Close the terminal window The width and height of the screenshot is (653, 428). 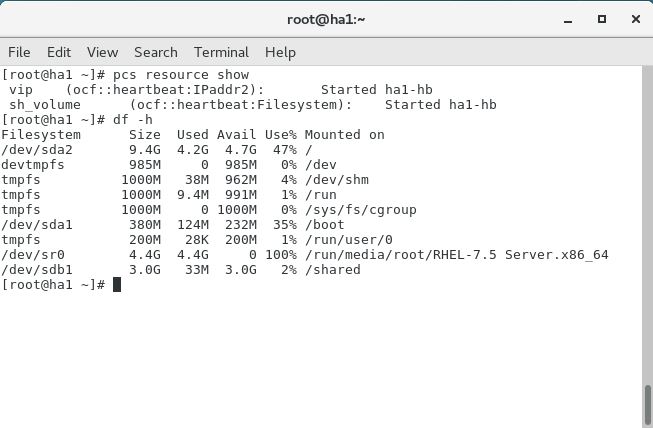tap(636, 19)
